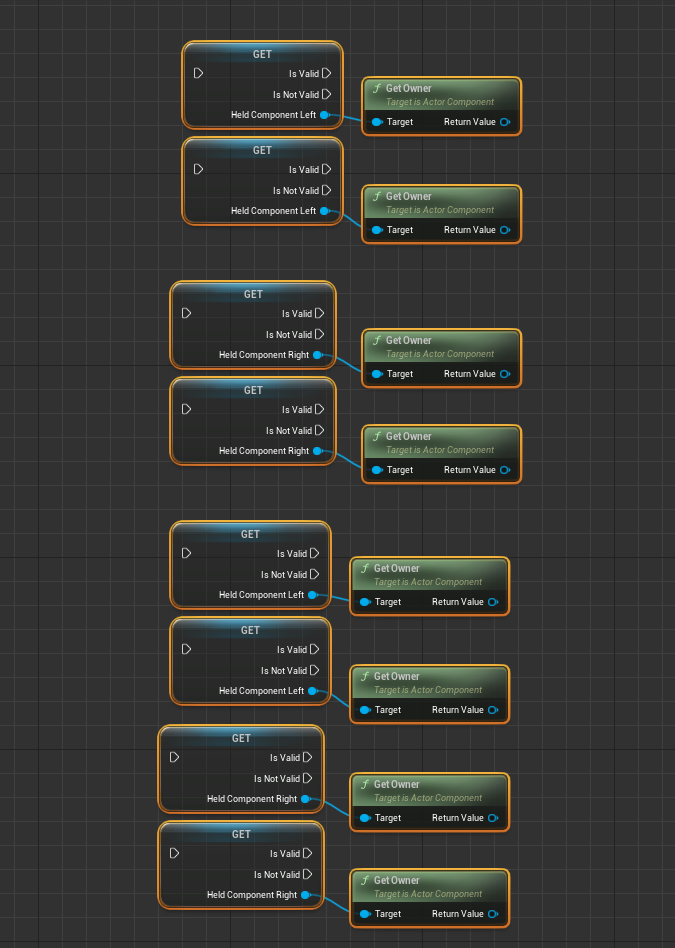Click Target pin, sixth Get Owner node from top

(365, 710)
